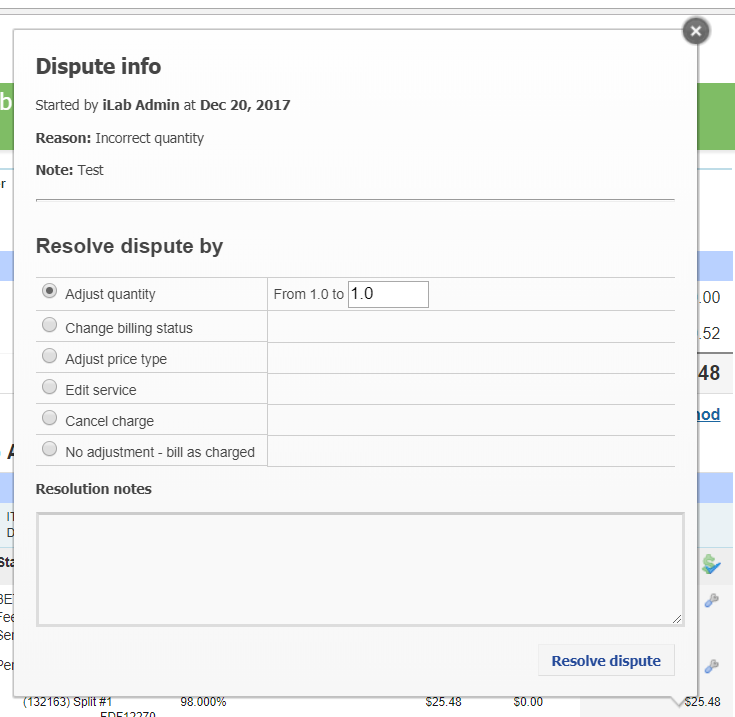Viewport: 735px width, 717px height.
Task: Click the Adjust quantity label text
Action: [110, 295]
